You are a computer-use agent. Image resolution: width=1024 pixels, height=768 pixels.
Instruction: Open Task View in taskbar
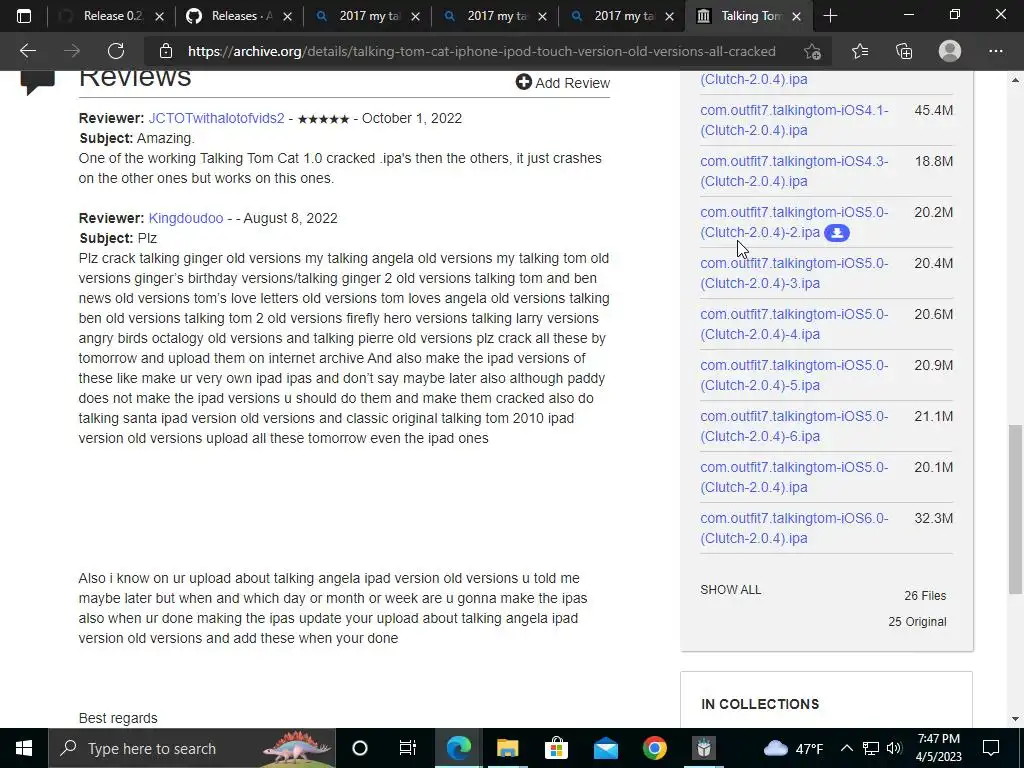(x=408, y=748)
